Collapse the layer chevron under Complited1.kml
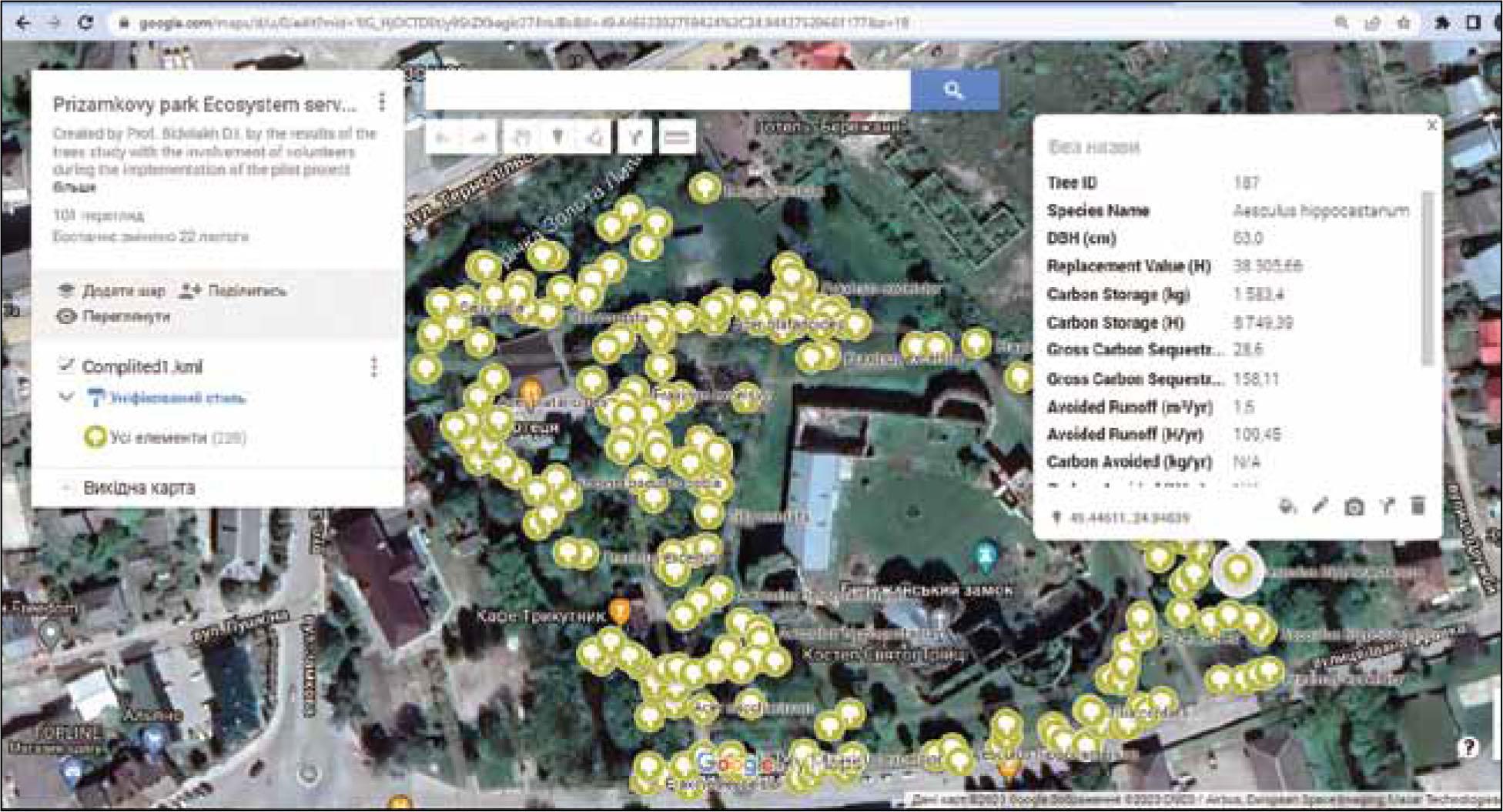The width and height of the screenshot is (1503, 812). 67,397
